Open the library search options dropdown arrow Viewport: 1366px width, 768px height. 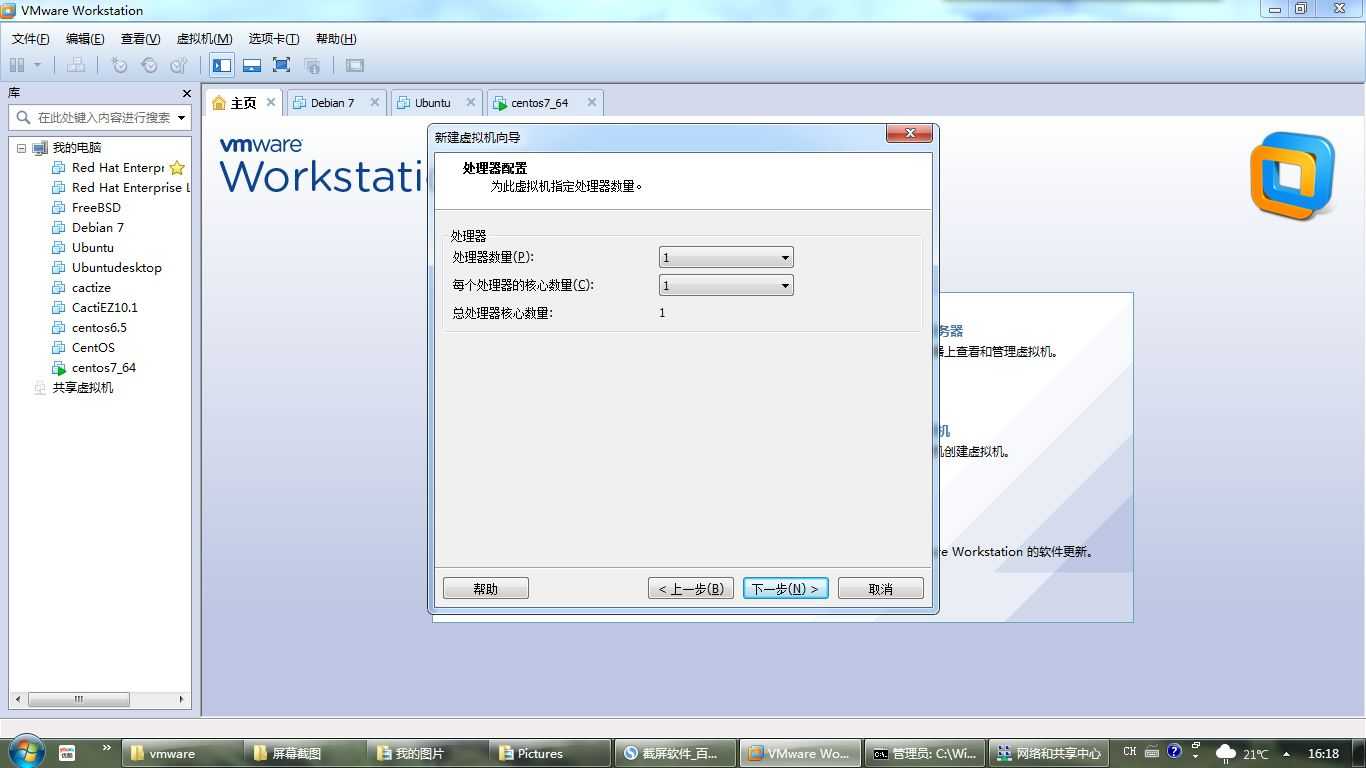click(182, 117)
